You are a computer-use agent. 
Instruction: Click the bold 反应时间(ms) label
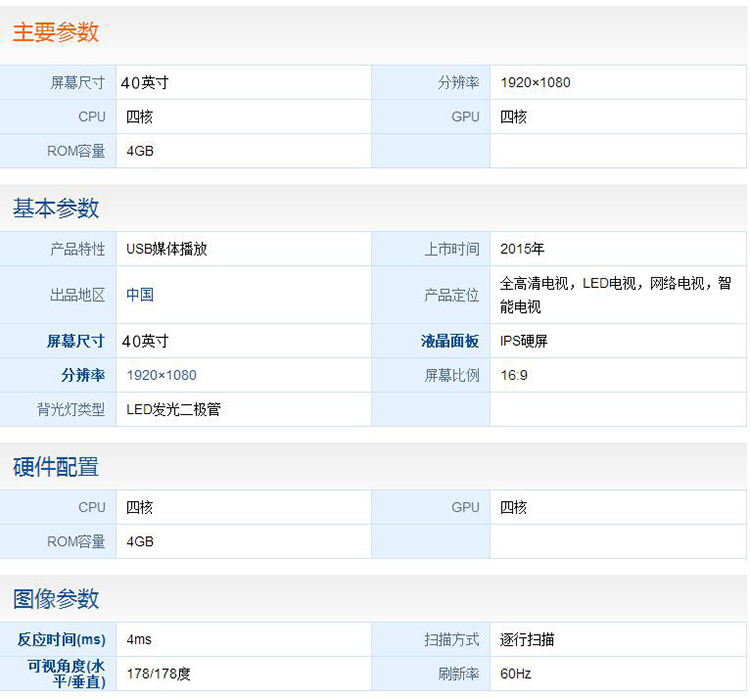[61, 639]
